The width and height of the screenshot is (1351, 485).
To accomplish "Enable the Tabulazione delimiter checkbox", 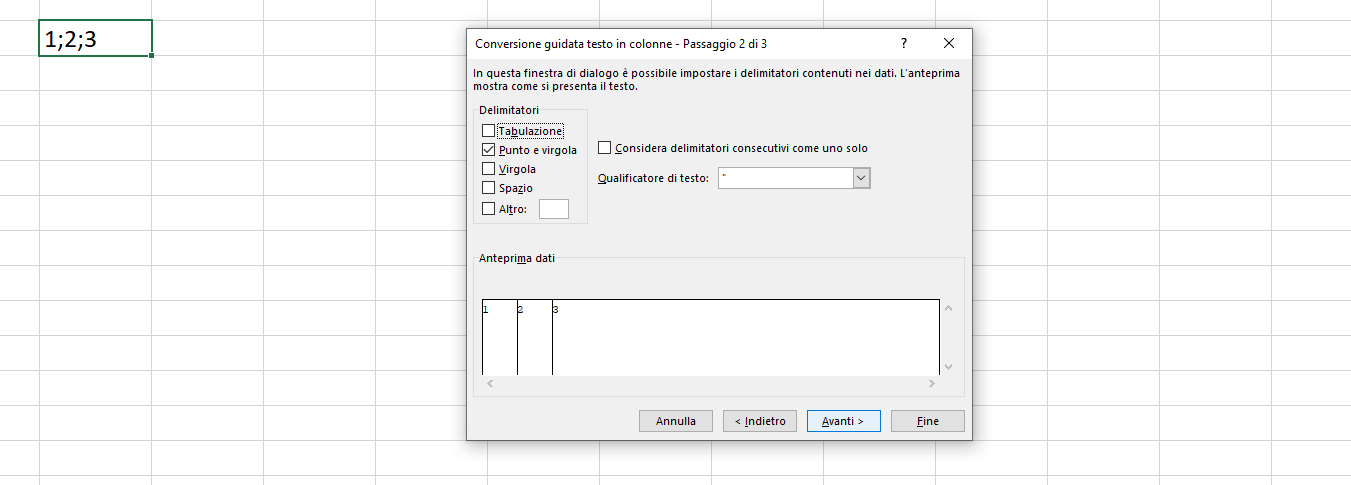I will pyautogui.click(x=488, y=131).
